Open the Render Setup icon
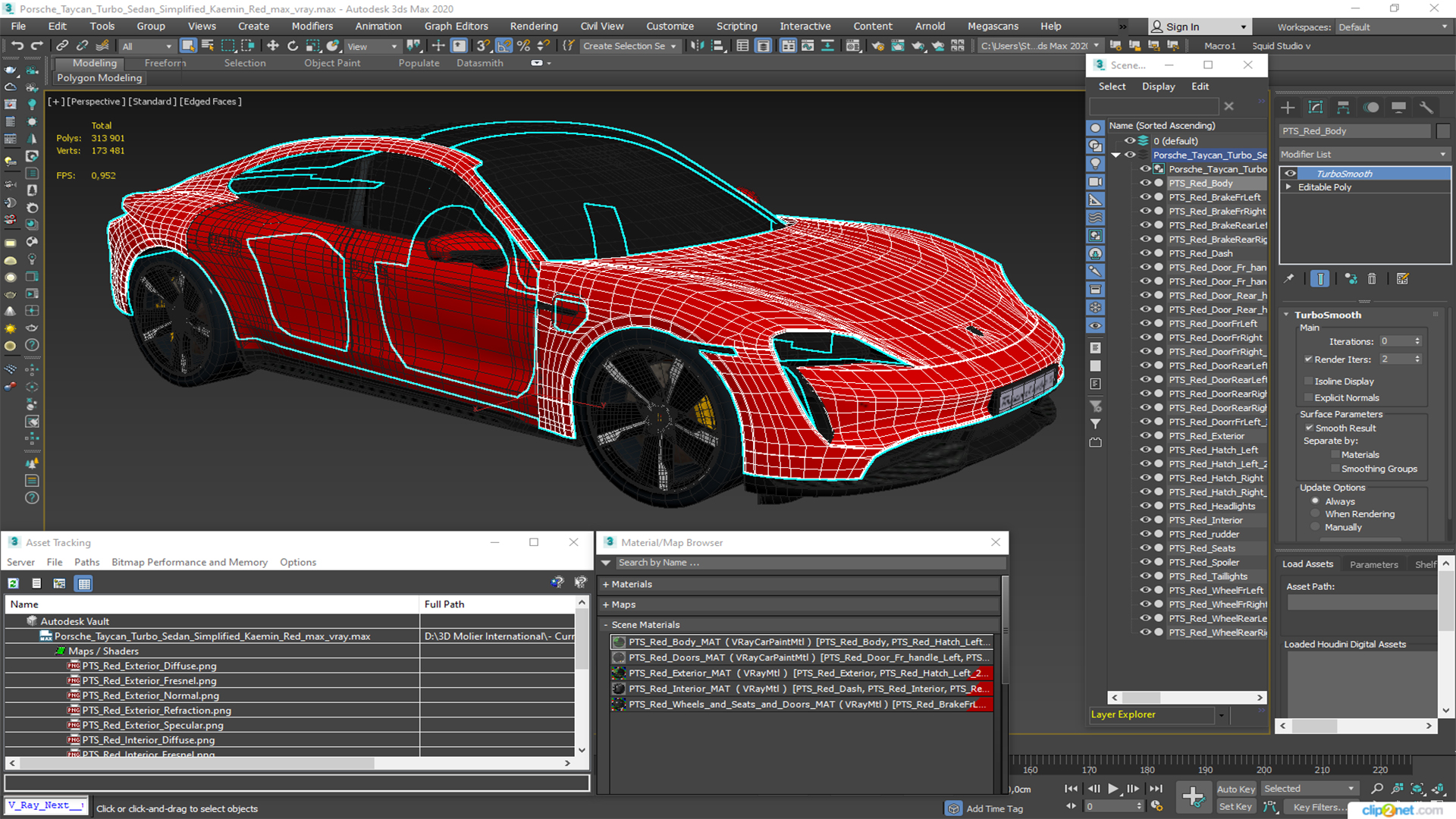Image resolution: width=1456 pixels, height=819 pixels. coord(877,45)
